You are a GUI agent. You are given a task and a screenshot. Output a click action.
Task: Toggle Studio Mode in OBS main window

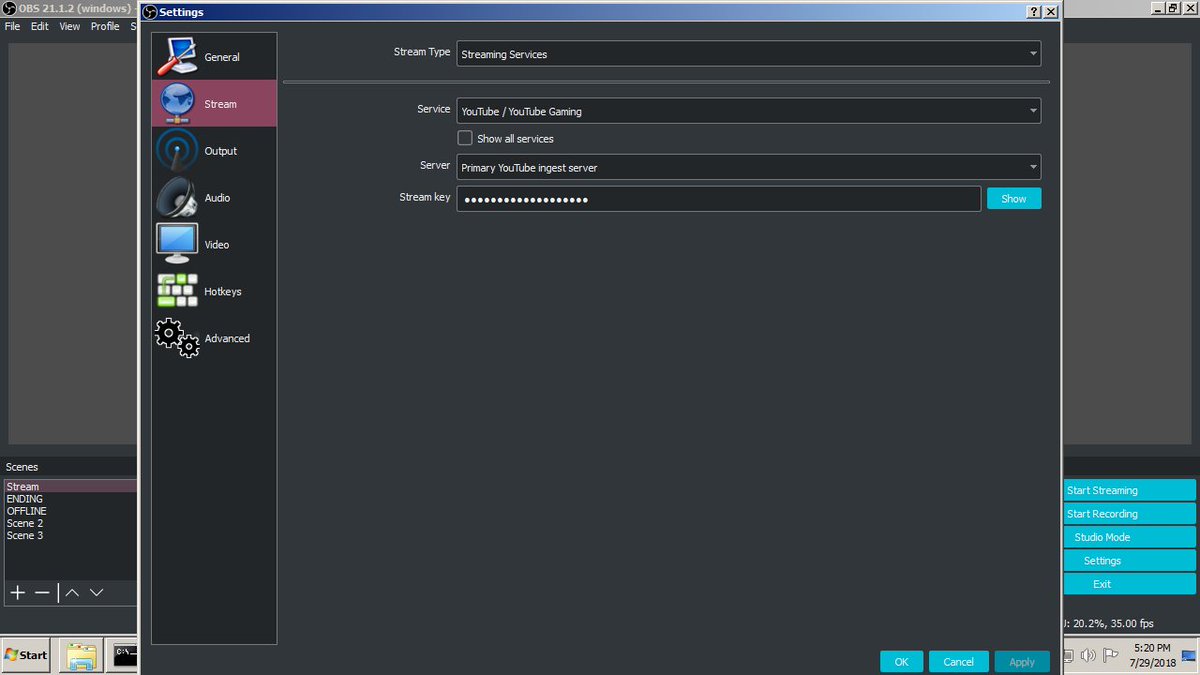pyautogui.click(x=1130, y=537)
